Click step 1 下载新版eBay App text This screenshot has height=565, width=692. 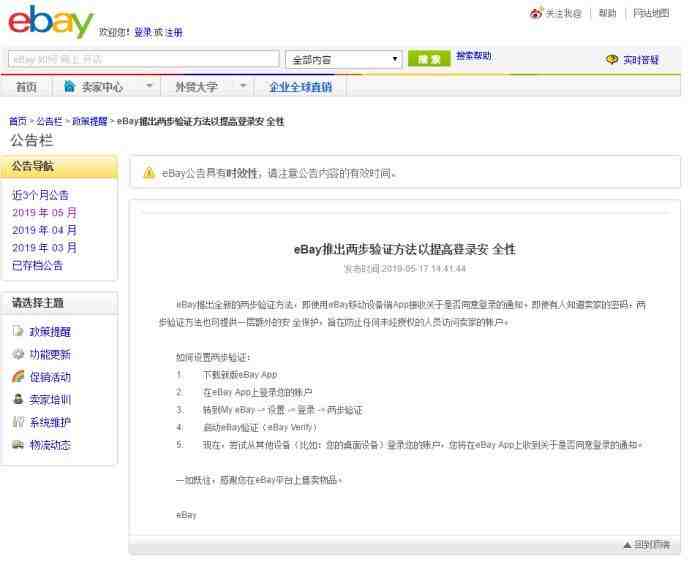click(x=240, y=375)
